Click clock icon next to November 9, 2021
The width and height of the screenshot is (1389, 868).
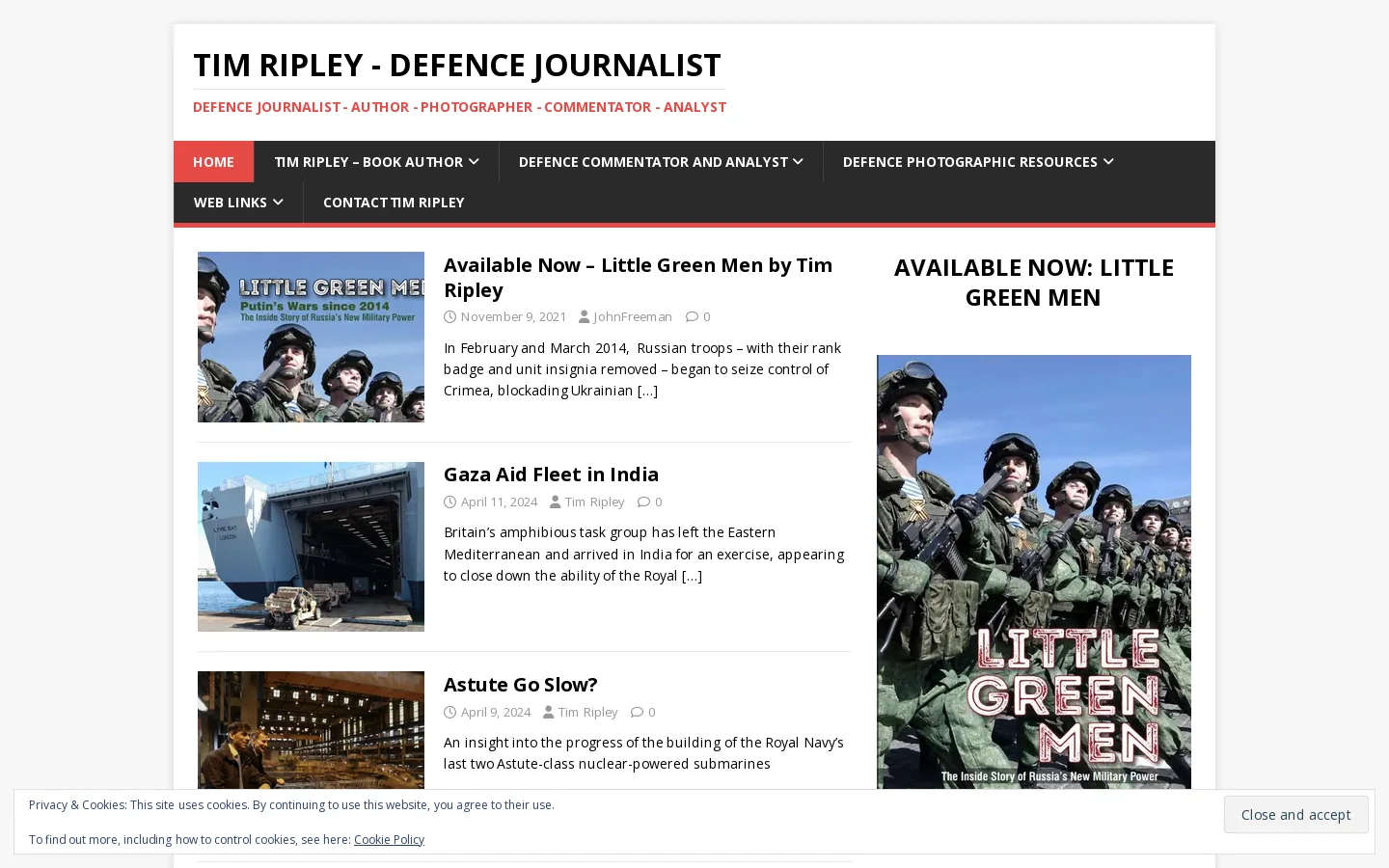click(449, 316)
